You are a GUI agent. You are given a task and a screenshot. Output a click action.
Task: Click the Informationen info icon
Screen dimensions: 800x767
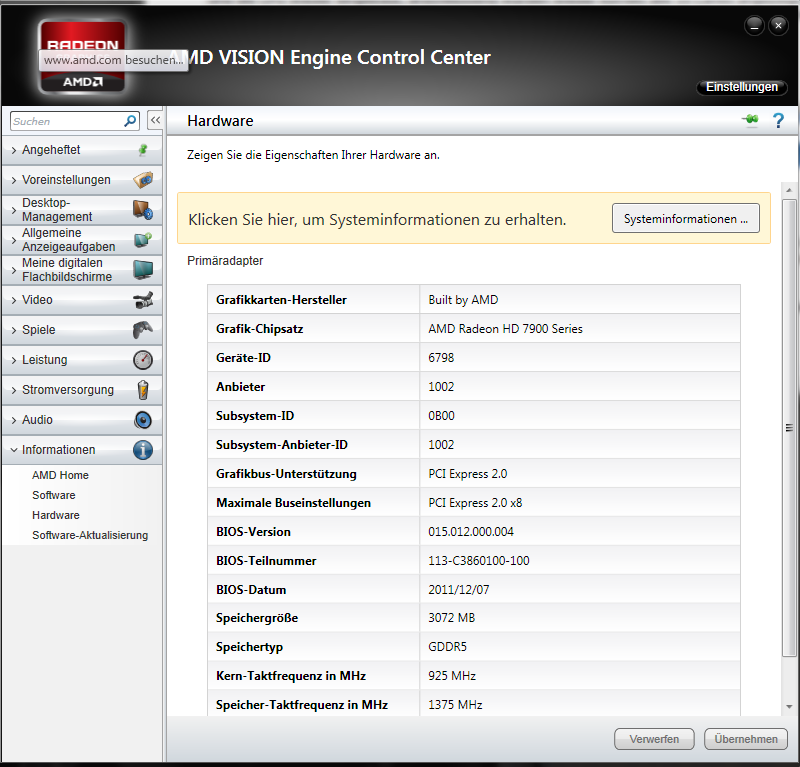(143, 450)
